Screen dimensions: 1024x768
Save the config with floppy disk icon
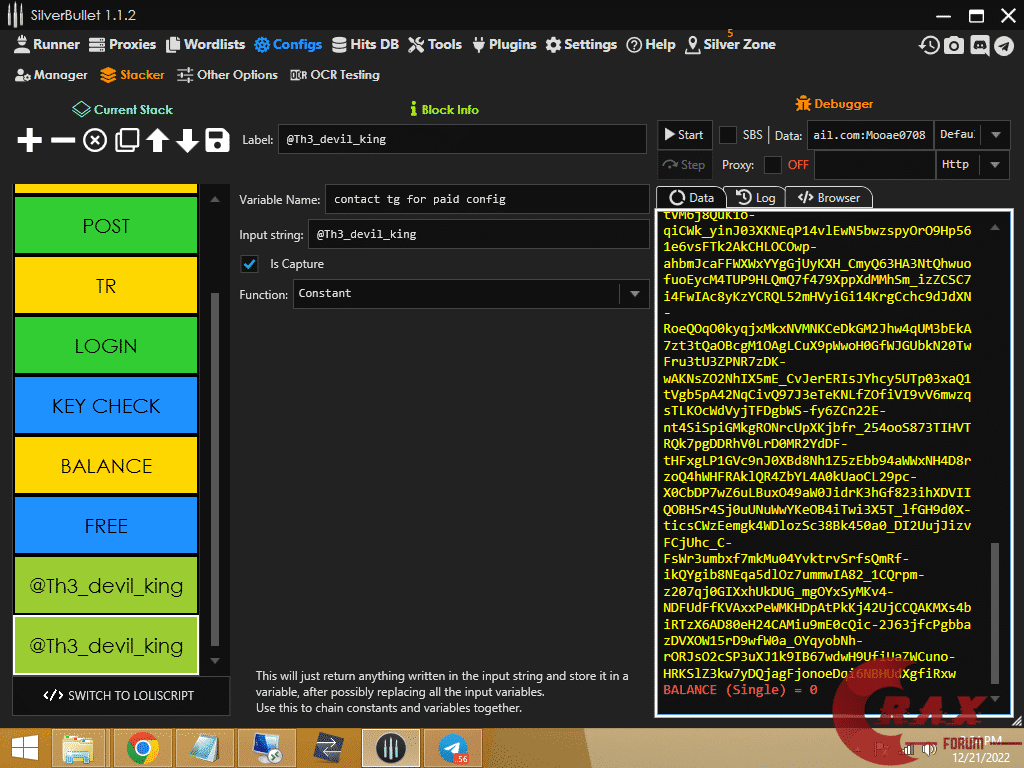click(x=217, y=140)
